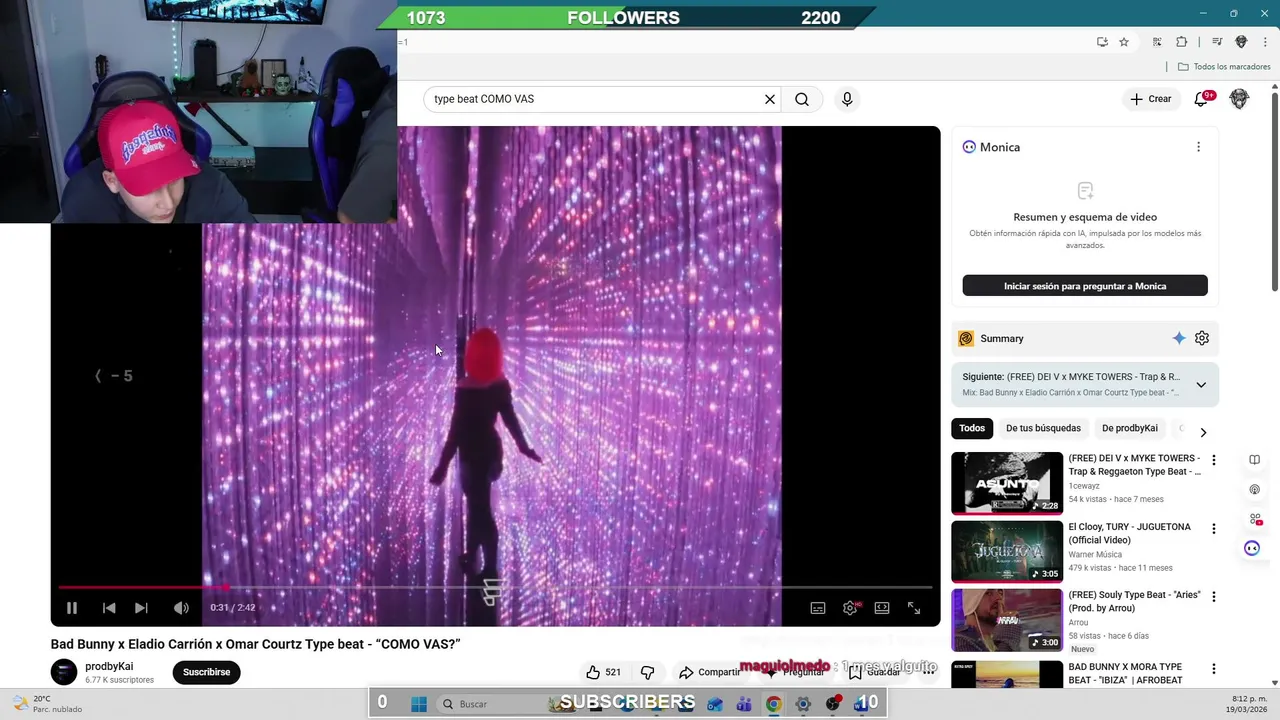Image resolution: width=1280 pixels, height=720 pixels.
Task: Show more filter chips with arrow
Action: tap(1203, 432)
